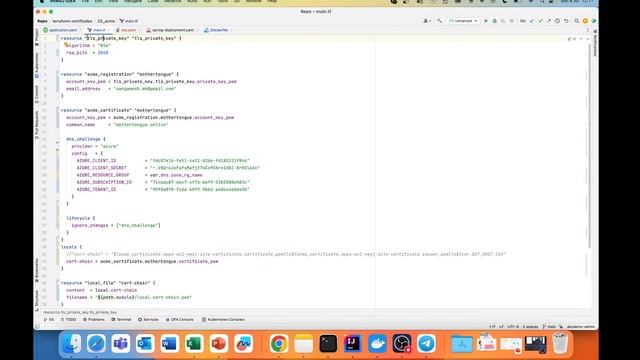Close the main.tf editor tab
The image size is (640, 360).
pos(109,30)
